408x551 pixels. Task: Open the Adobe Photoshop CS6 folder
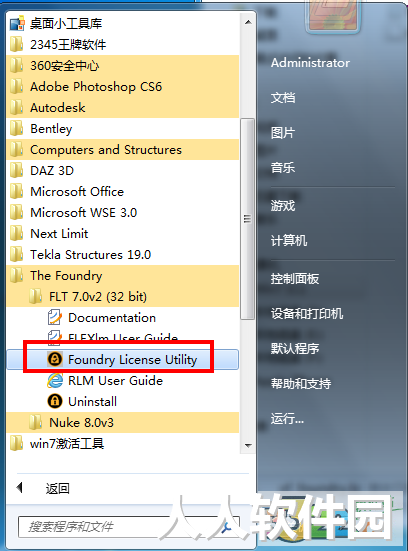[122, 86]
